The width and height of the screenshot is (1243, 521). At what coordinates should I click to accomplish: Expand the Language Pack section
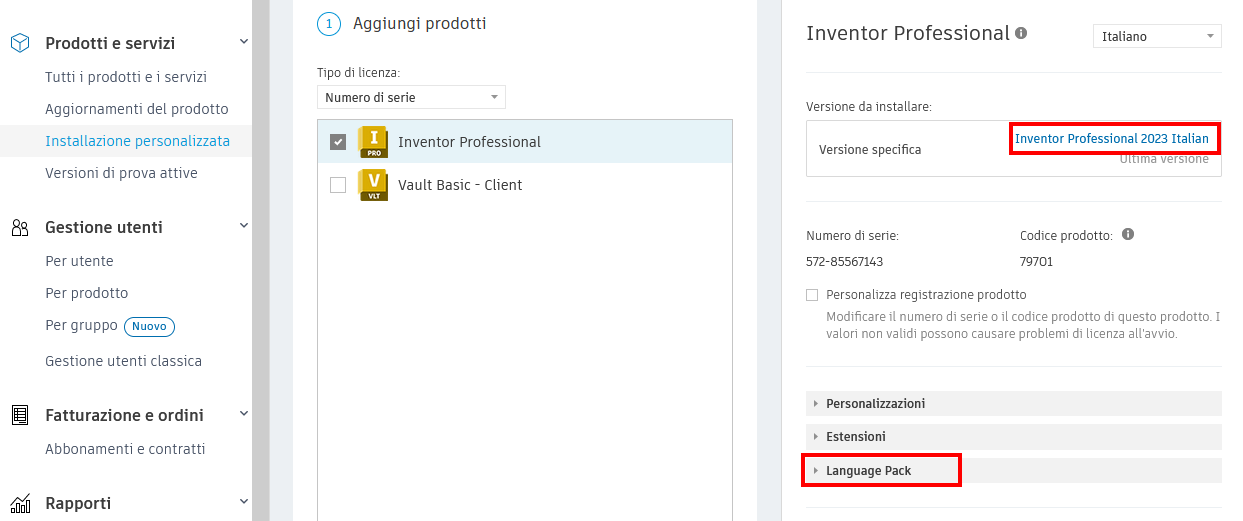tap(868, 470)
